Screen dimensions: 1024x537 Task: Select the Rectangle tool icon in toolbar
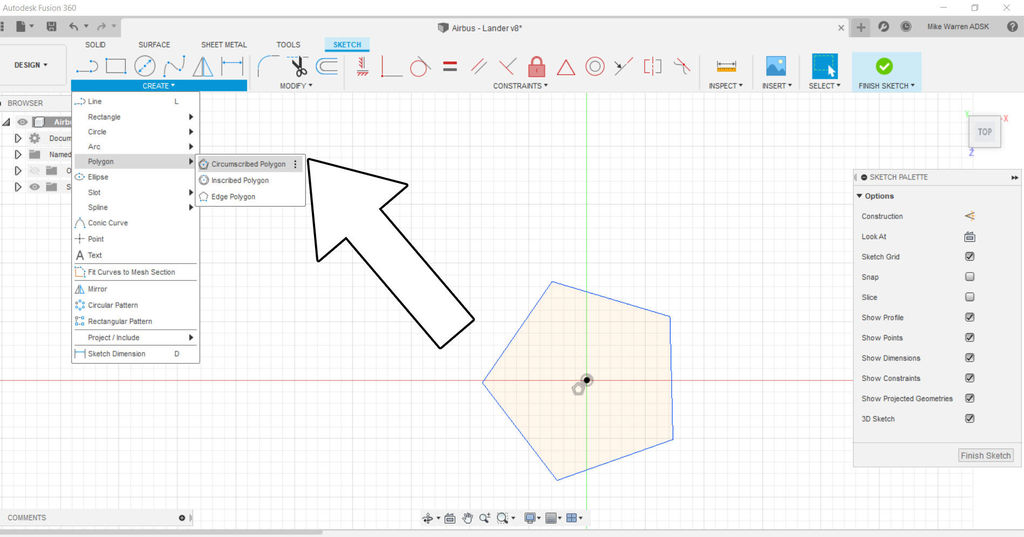116,66
